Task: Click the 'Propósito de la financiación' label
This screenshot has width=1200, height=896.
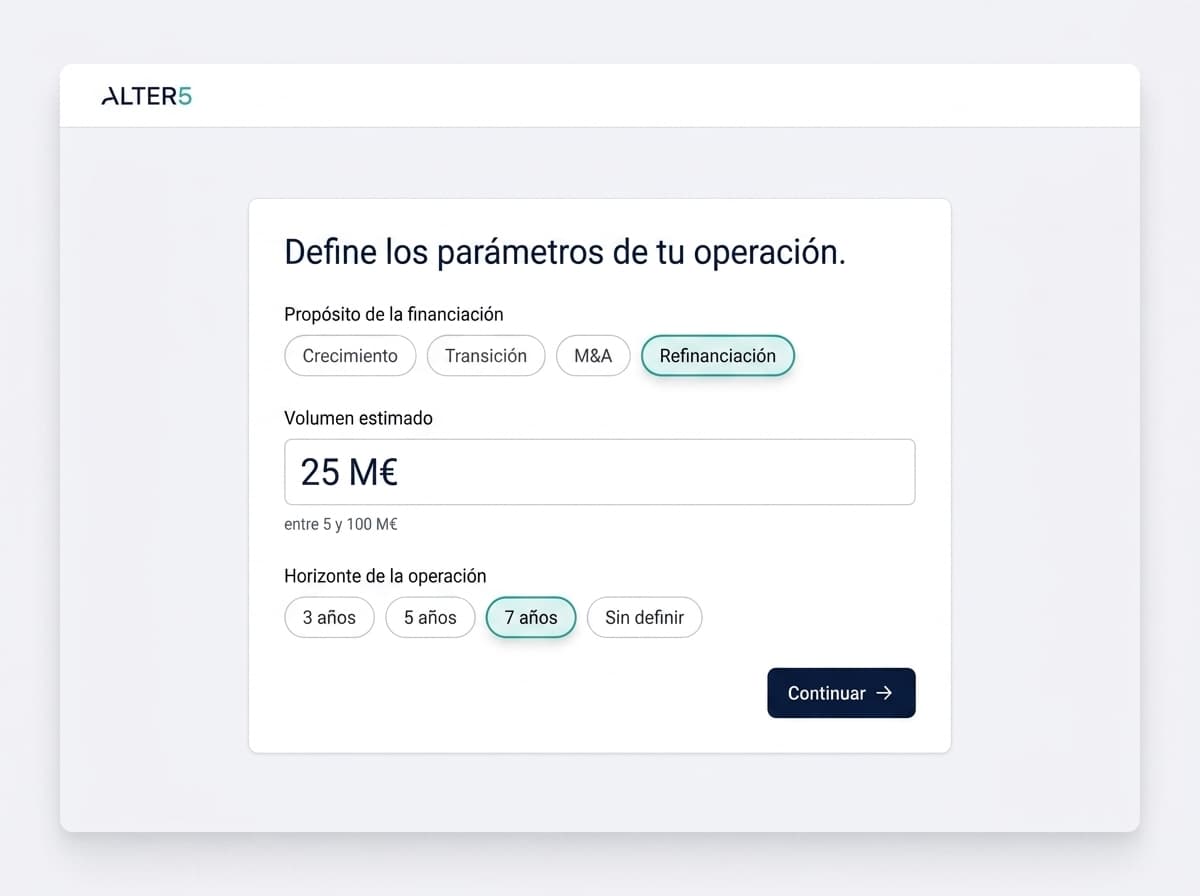Action: pyautogui.click(x=394, y=314)
